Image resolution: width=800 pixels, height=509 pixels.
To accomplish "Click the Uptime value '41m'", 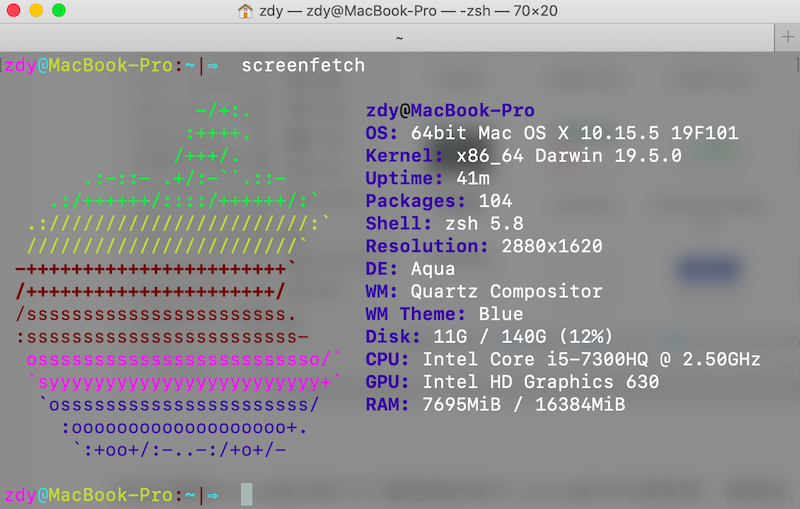I will click(473, 178).
